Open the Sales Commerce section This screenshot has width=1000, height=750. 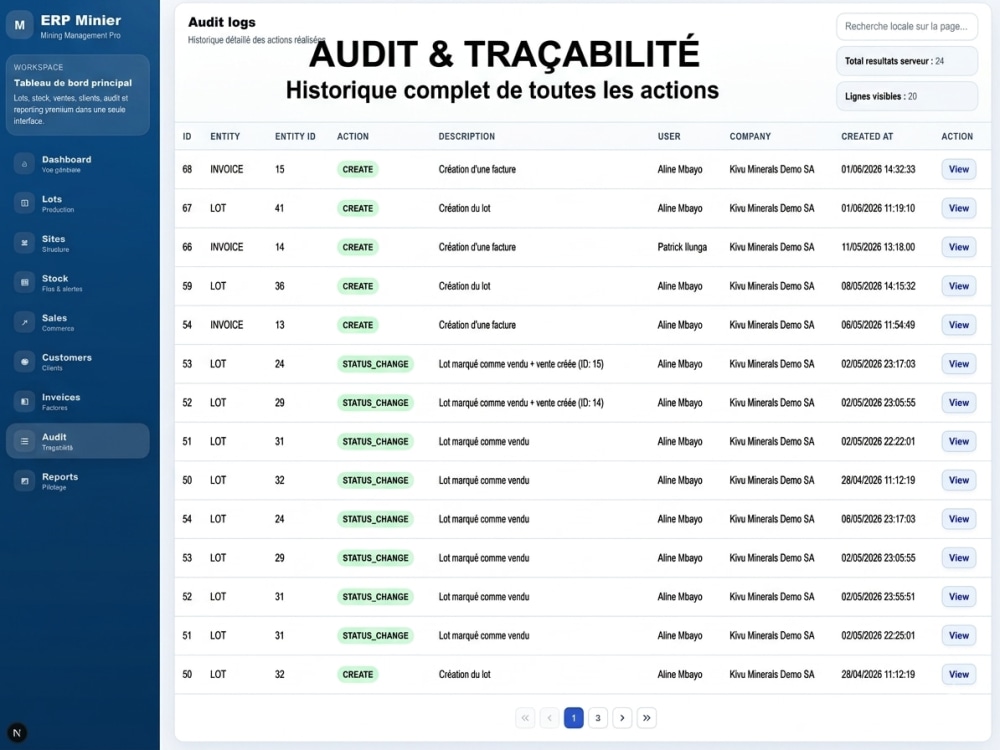click(x=78, y=322)
